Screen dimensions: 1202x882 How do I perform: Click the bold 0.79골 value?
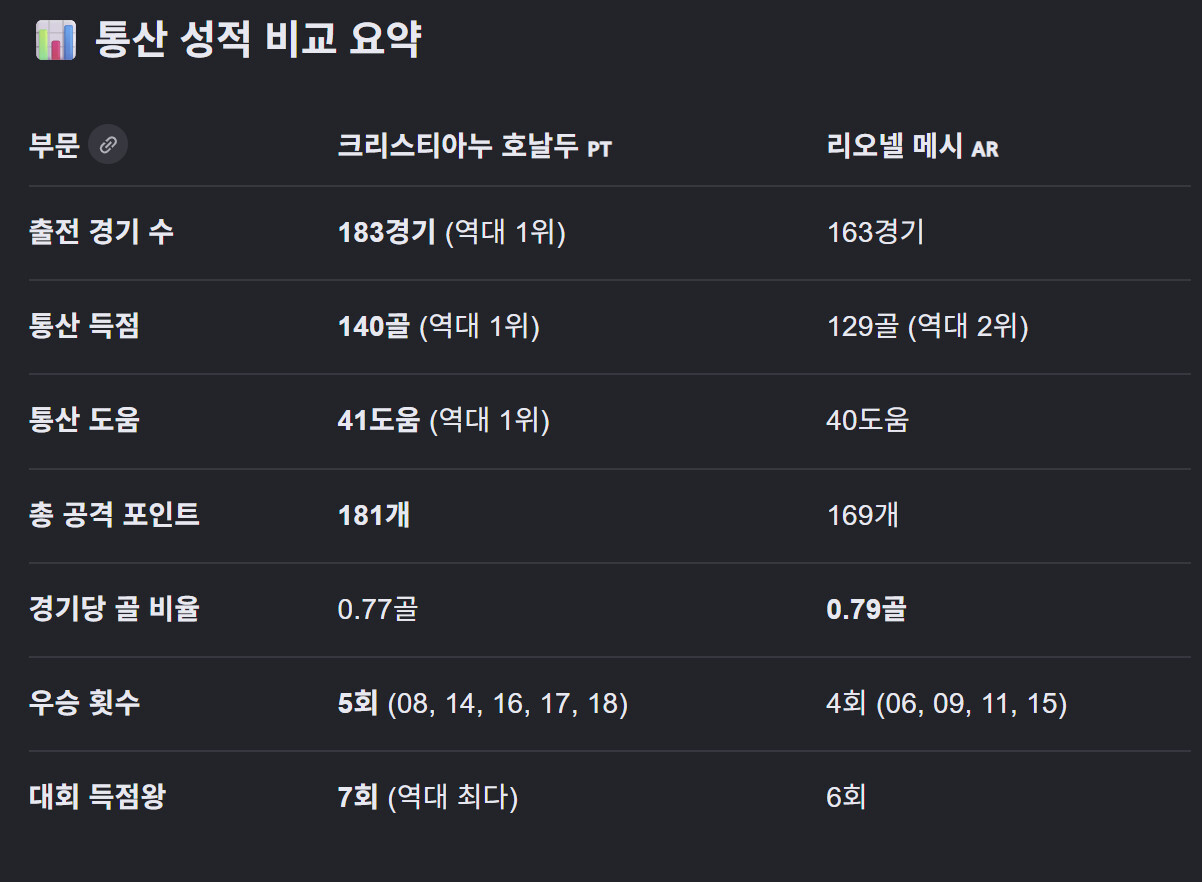866,609
